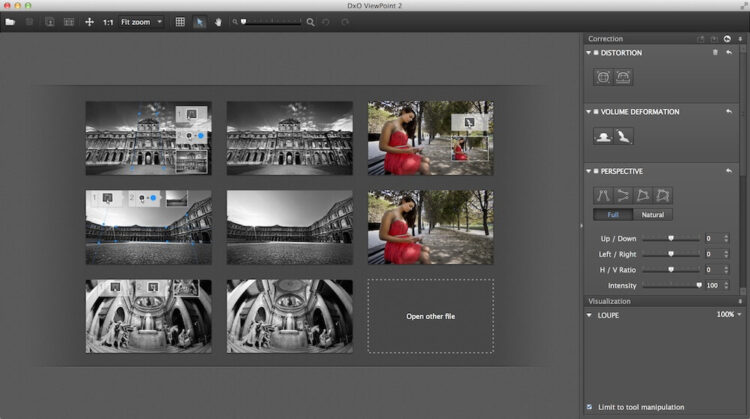This screenshot has height=419, width=750.
Task: Collapse the Distortion section
Action: click(x=589, y=53)
